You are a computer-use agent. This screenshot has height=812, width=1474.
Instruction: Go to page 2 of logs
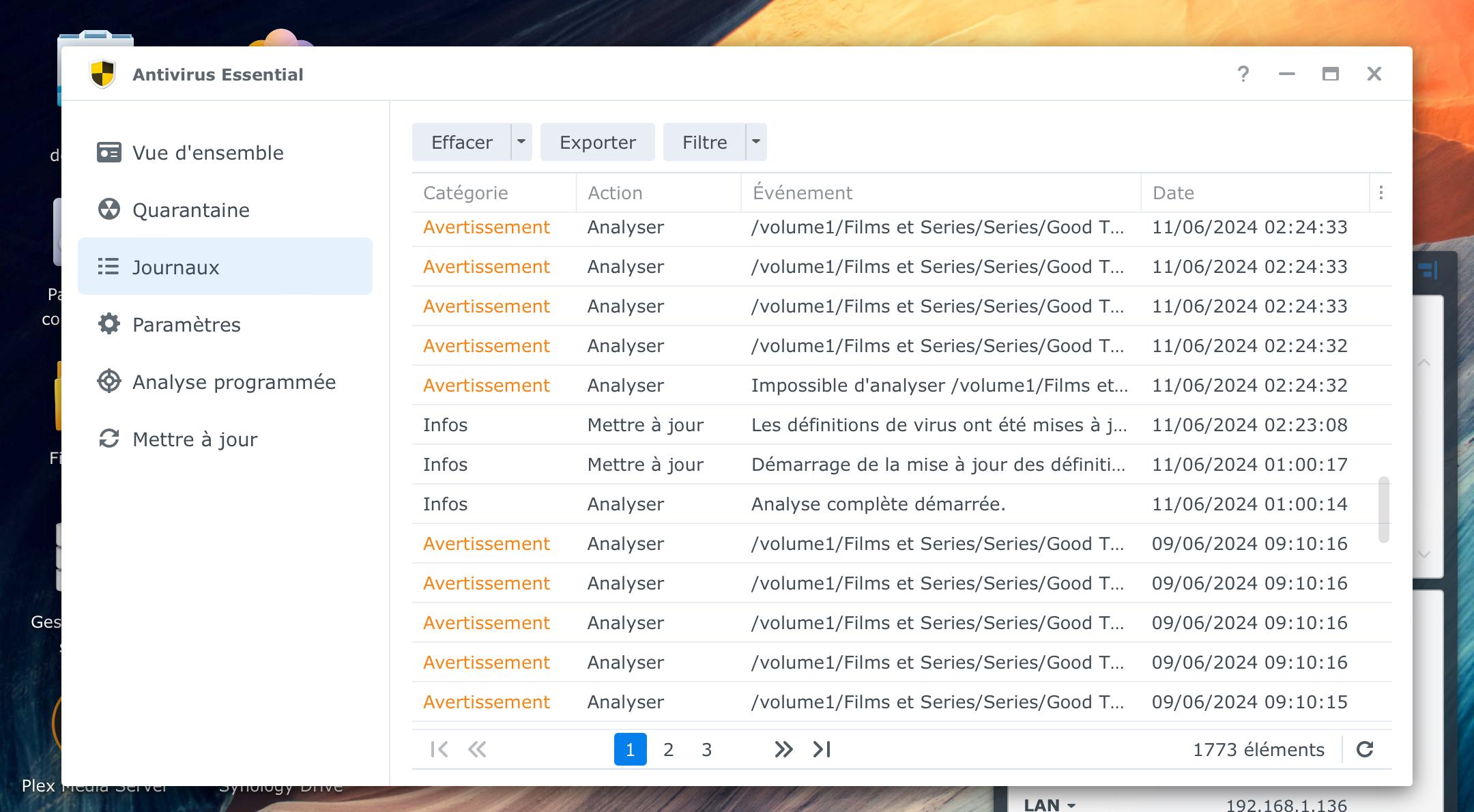(669, 749)
